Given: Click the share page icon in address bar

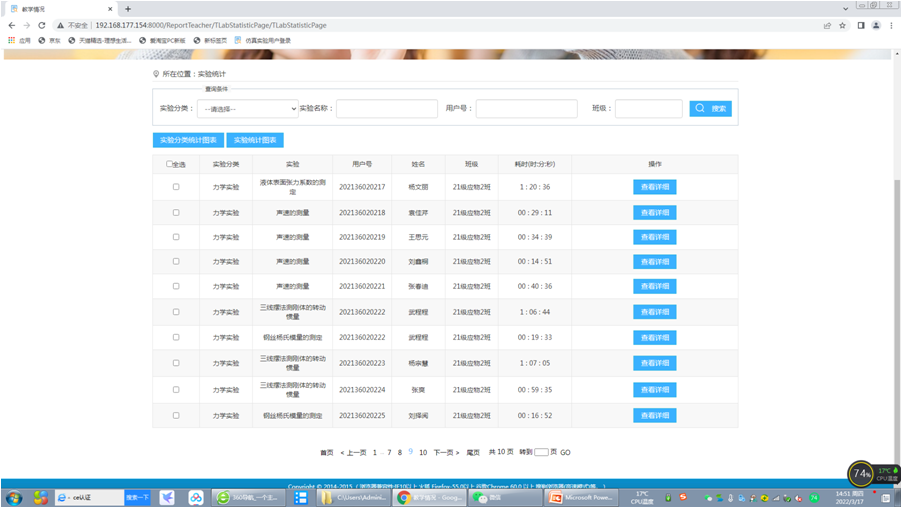Looking at the screenshot, I should 827,25.
